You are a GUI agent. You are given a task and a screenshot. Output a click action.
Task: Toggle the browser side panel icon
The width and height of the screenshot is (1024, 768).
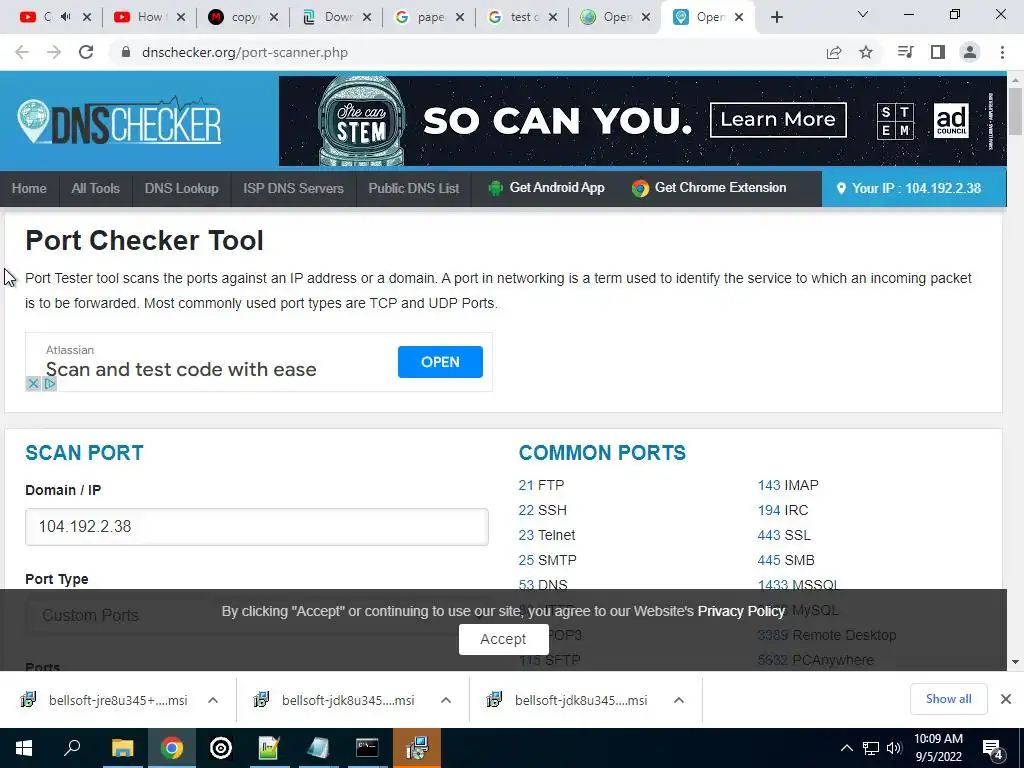tap(938, 52)
